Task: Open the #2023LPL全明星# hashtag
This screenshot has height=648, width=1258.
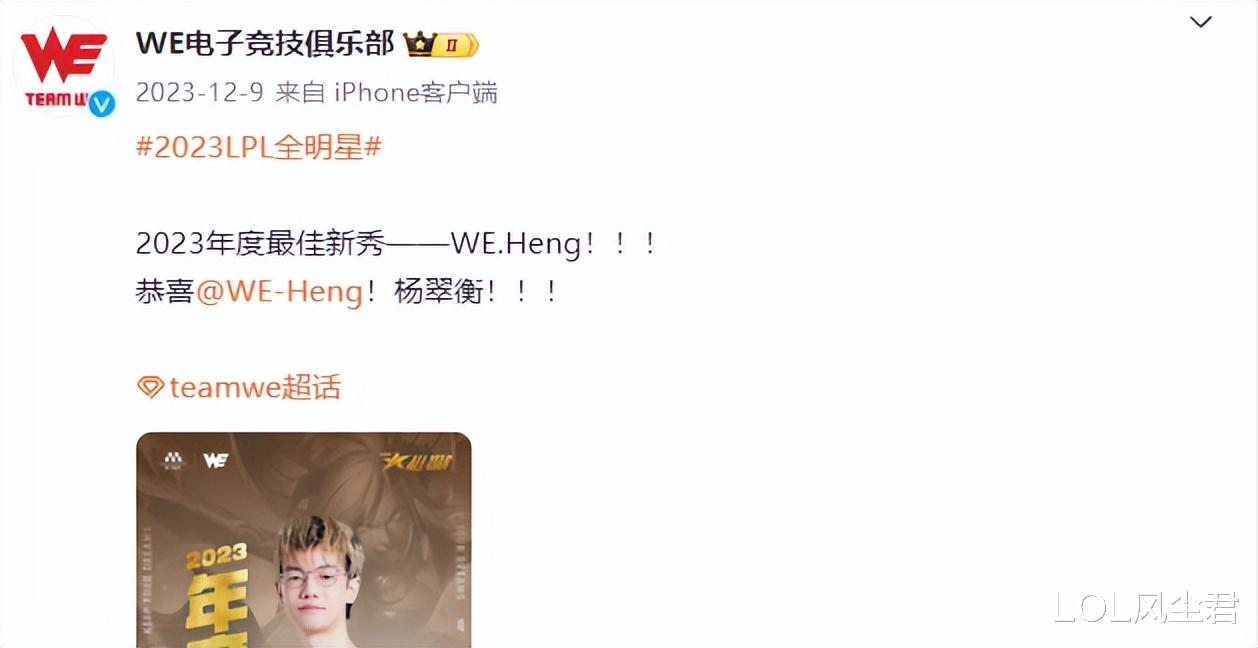Action: [x=259, y=147]
